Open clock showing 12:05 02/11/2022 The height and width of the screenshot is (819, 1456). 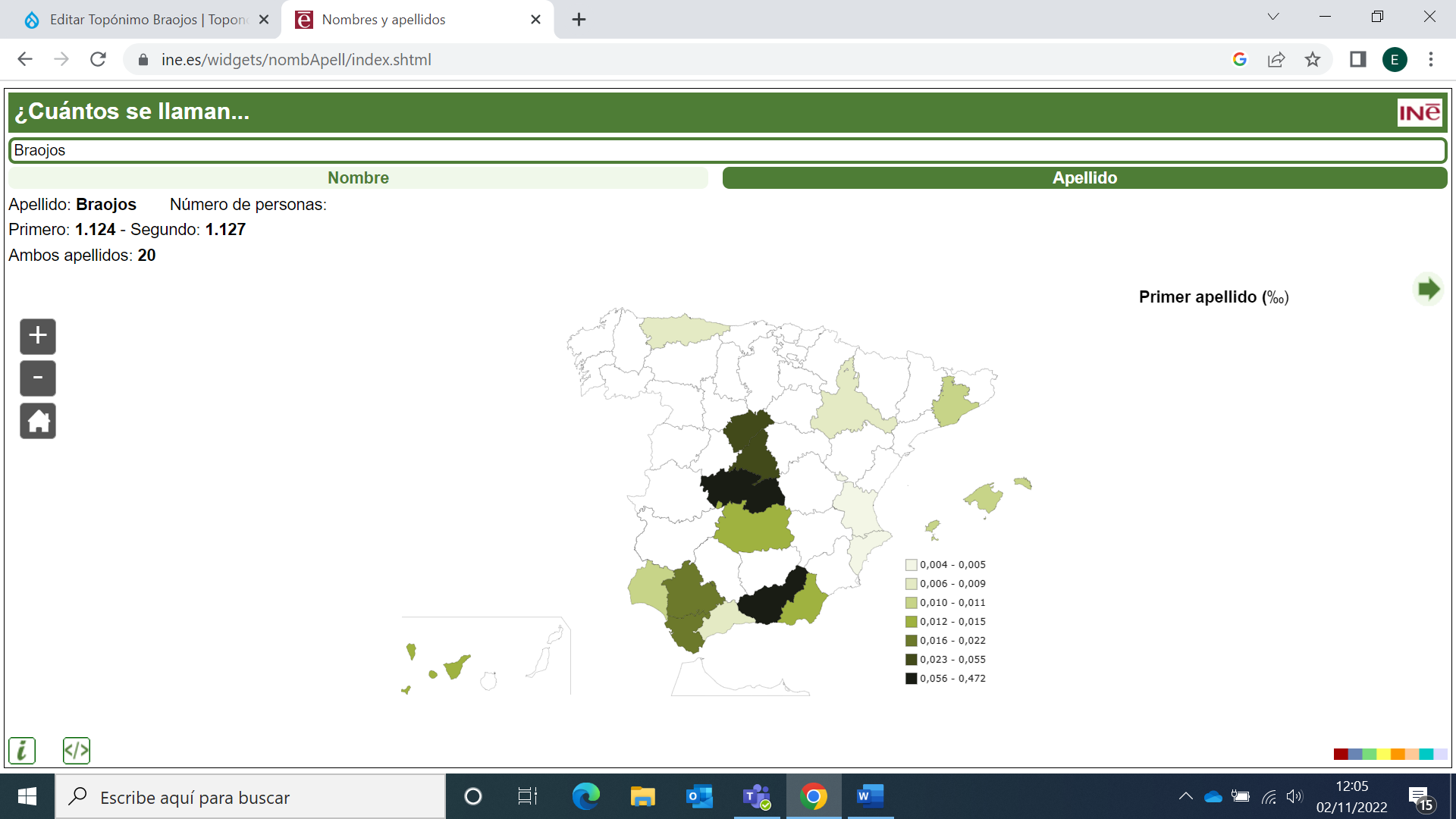coord(1351,796)
